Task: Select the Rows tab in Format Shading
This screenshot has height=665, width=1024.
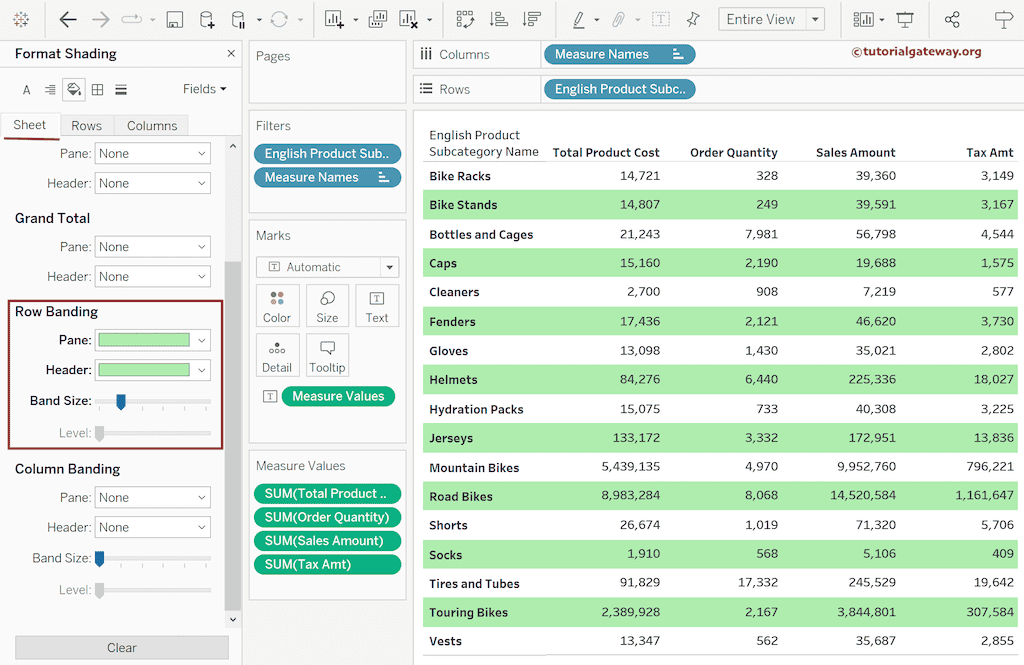Action: click(x=87, y=125)
